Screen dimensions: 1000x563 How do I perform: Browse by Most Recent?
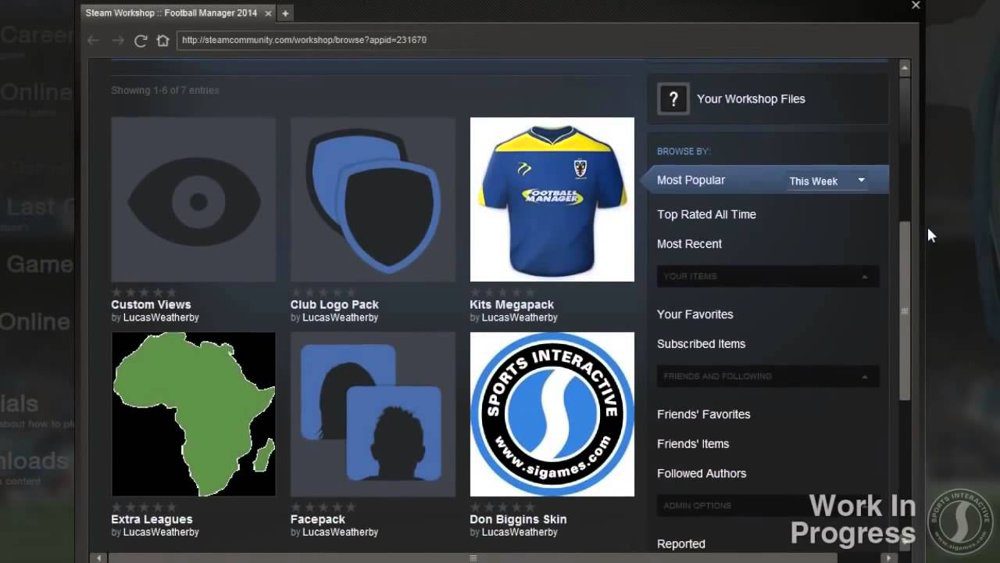[689, 244]
